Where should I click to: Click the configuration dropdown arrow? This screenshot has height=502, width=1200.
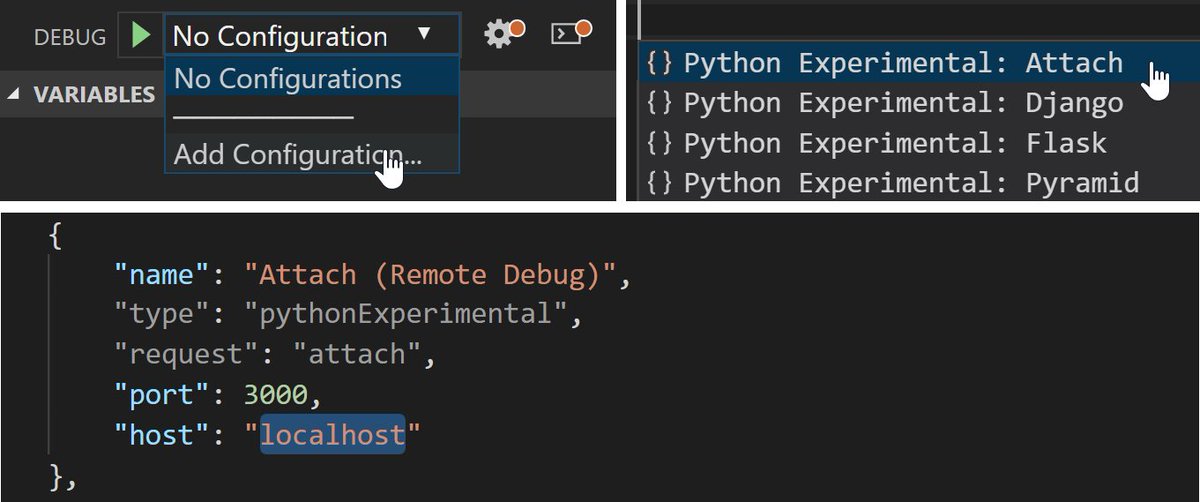tap(424, 34)
